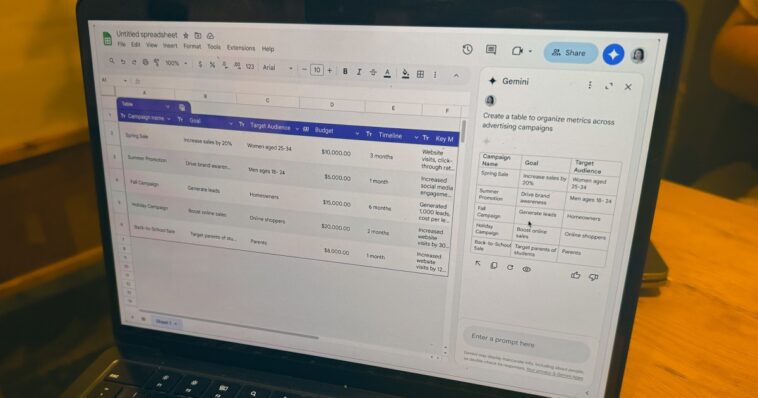Collapse the toolbar menus chevron
The width and height of the screenshot is (758, 398).
pos(456,75)
